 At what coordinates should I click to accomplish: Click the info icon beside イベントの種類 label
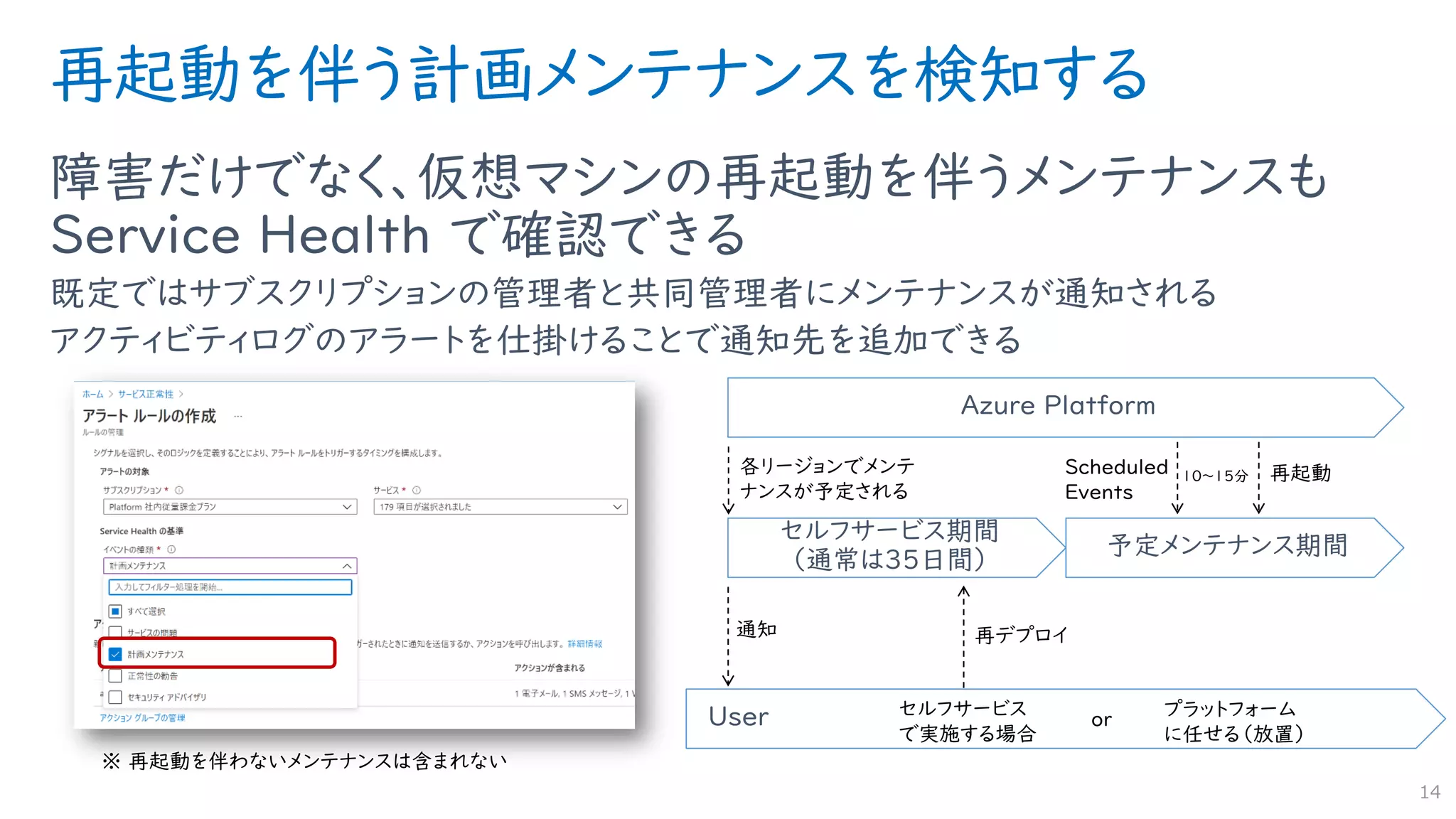click(171, 549)
